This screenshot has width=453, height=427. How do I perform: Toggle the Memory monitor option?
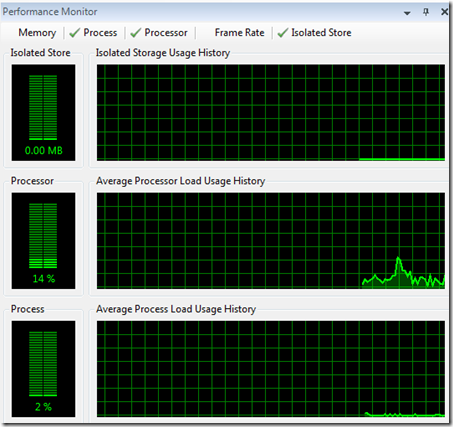coord(37,33)
